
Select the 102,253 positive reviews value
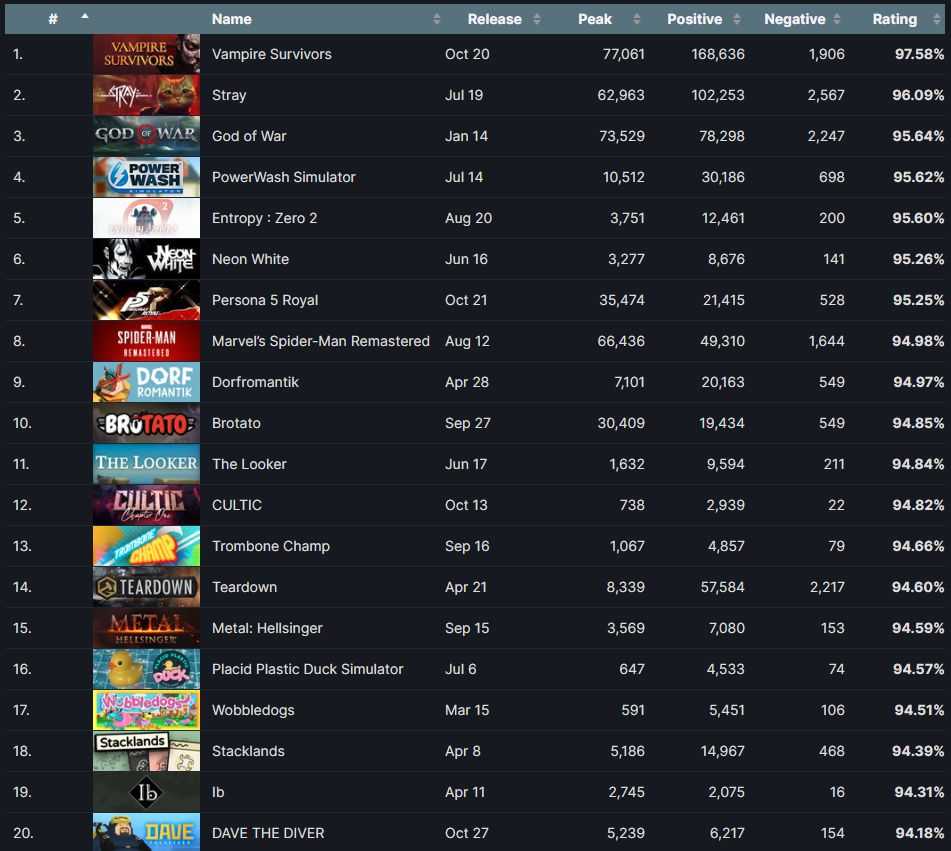pyautogui.click(x=718, y=95)
